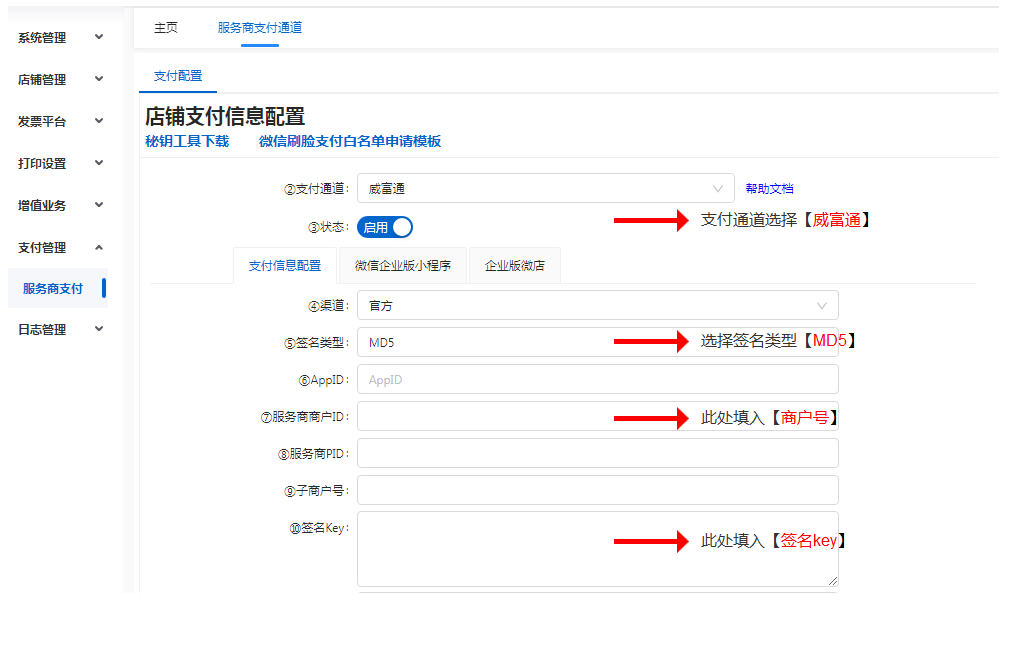1033x654 pixels.
Task: Open the 帮助文档 help link
Action: coord(769,189)
